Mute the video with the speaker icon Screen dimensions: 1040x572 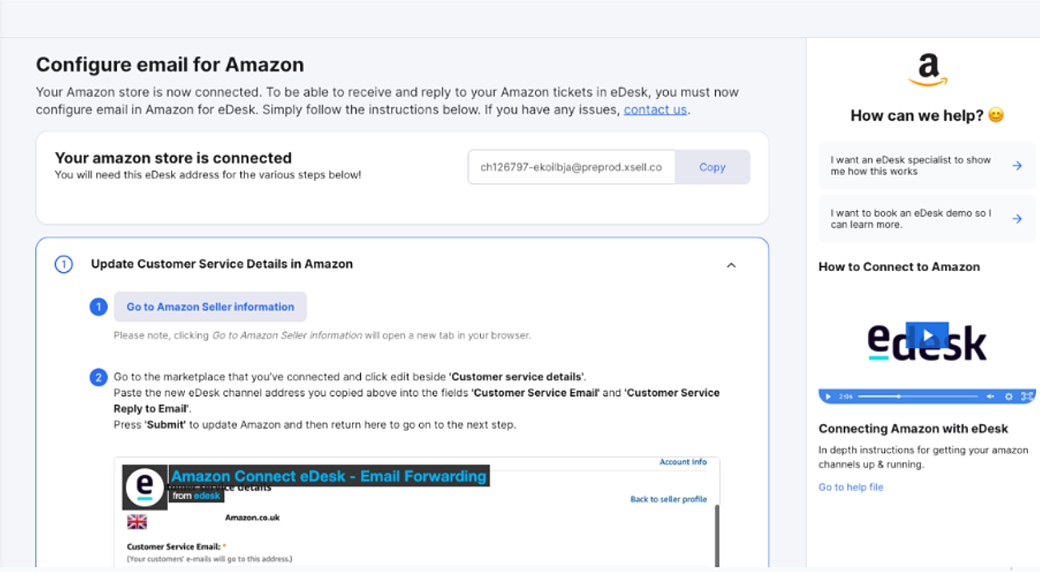990,396
